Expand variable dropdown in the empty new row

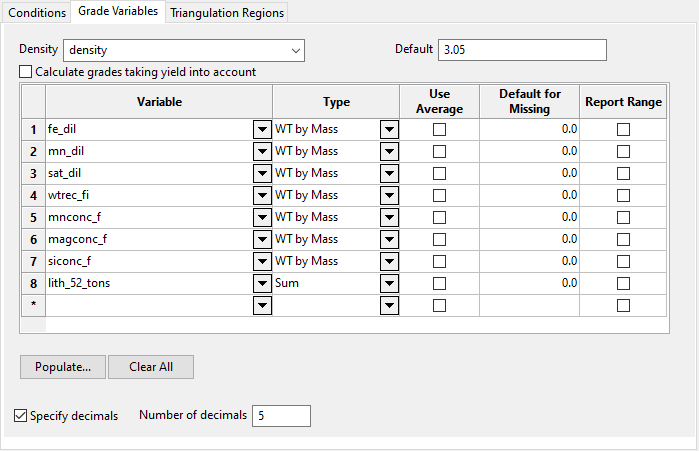coord(262,305)
